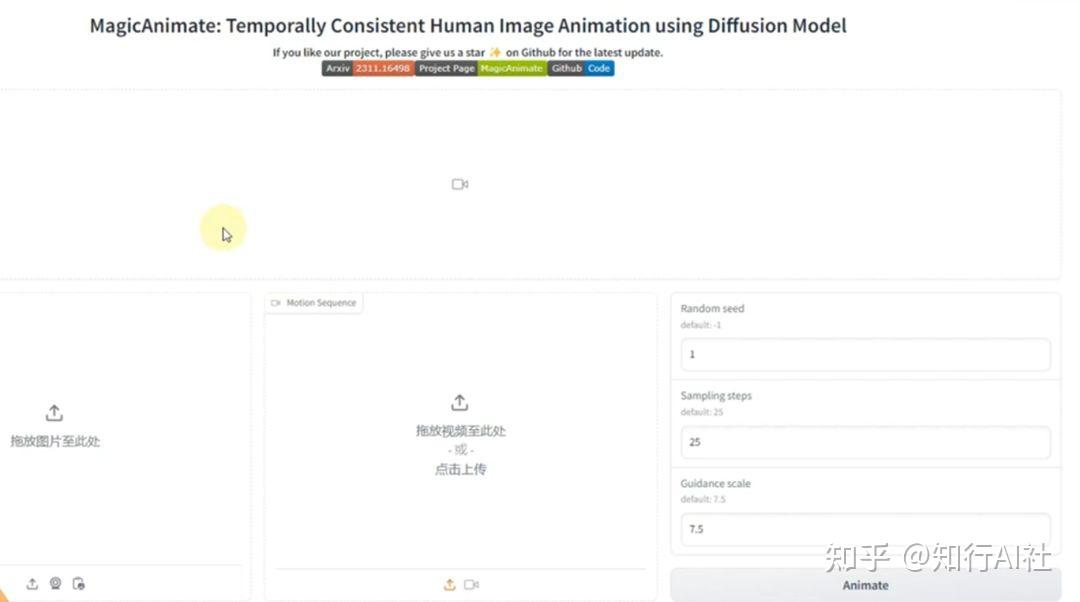Screen dimensions: 1080x602
Task: Click the 点击上传 upload text for video
Action: [460, 469]
